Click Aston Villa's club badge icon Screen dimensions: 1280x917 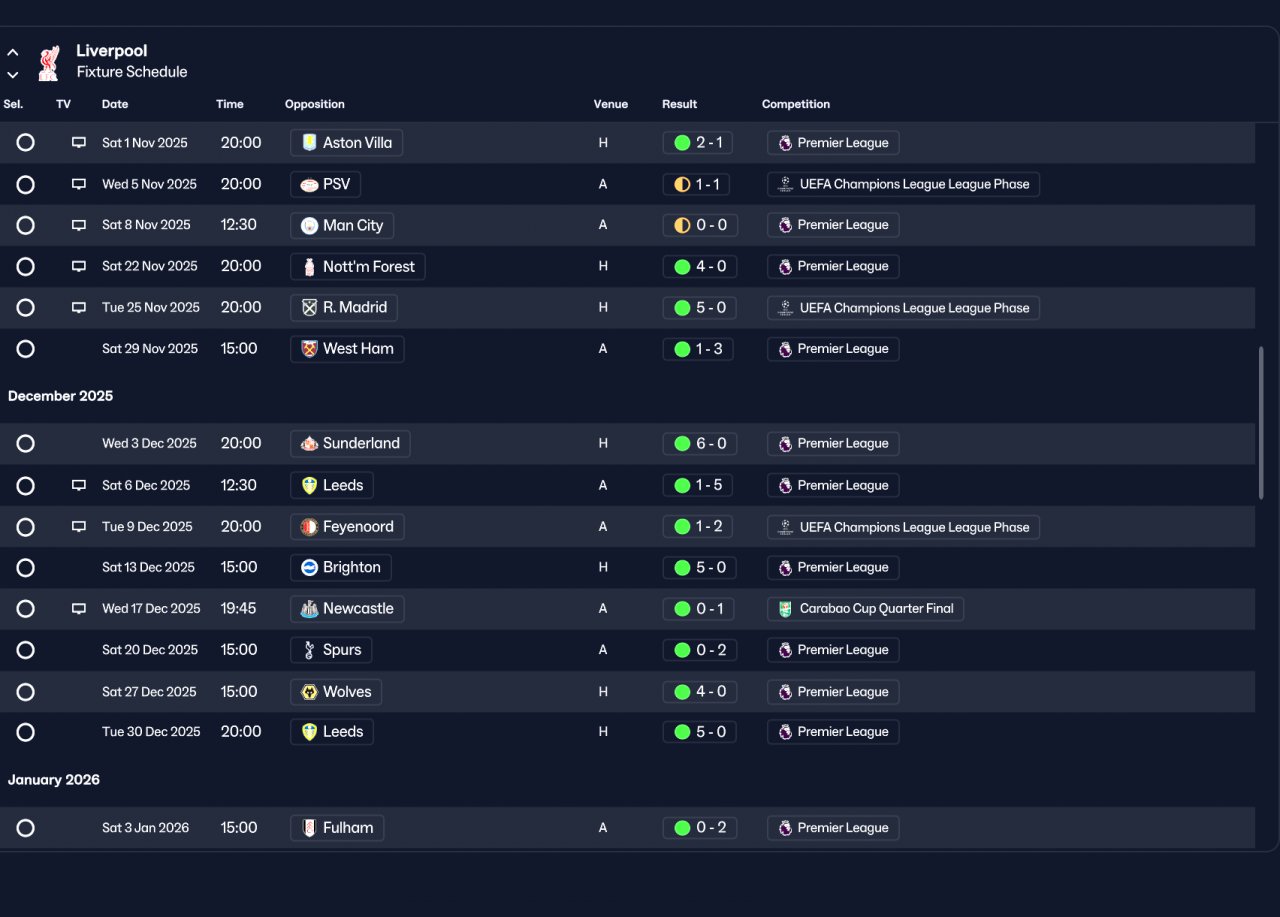(309, 143)
